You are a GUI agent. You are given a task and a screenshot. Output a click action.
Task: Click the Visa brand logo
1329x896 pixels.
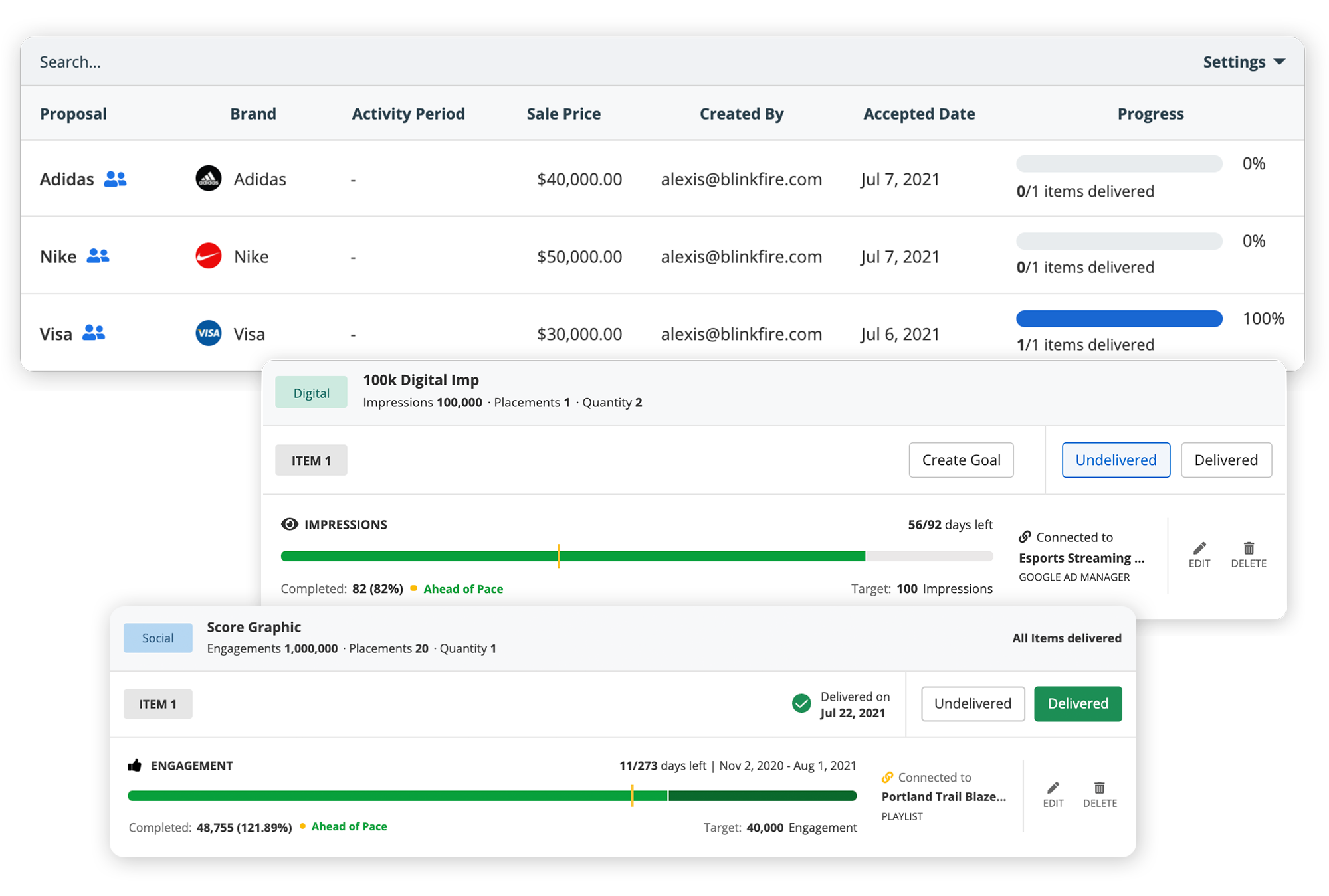(209, 333)
